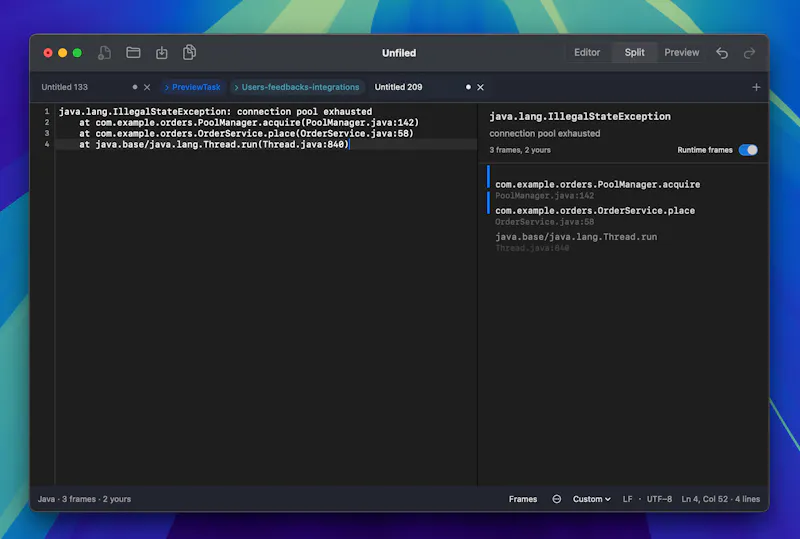Click editor line 1 exception text
This screenshot has width=800, height=539.
coord(215,111)
